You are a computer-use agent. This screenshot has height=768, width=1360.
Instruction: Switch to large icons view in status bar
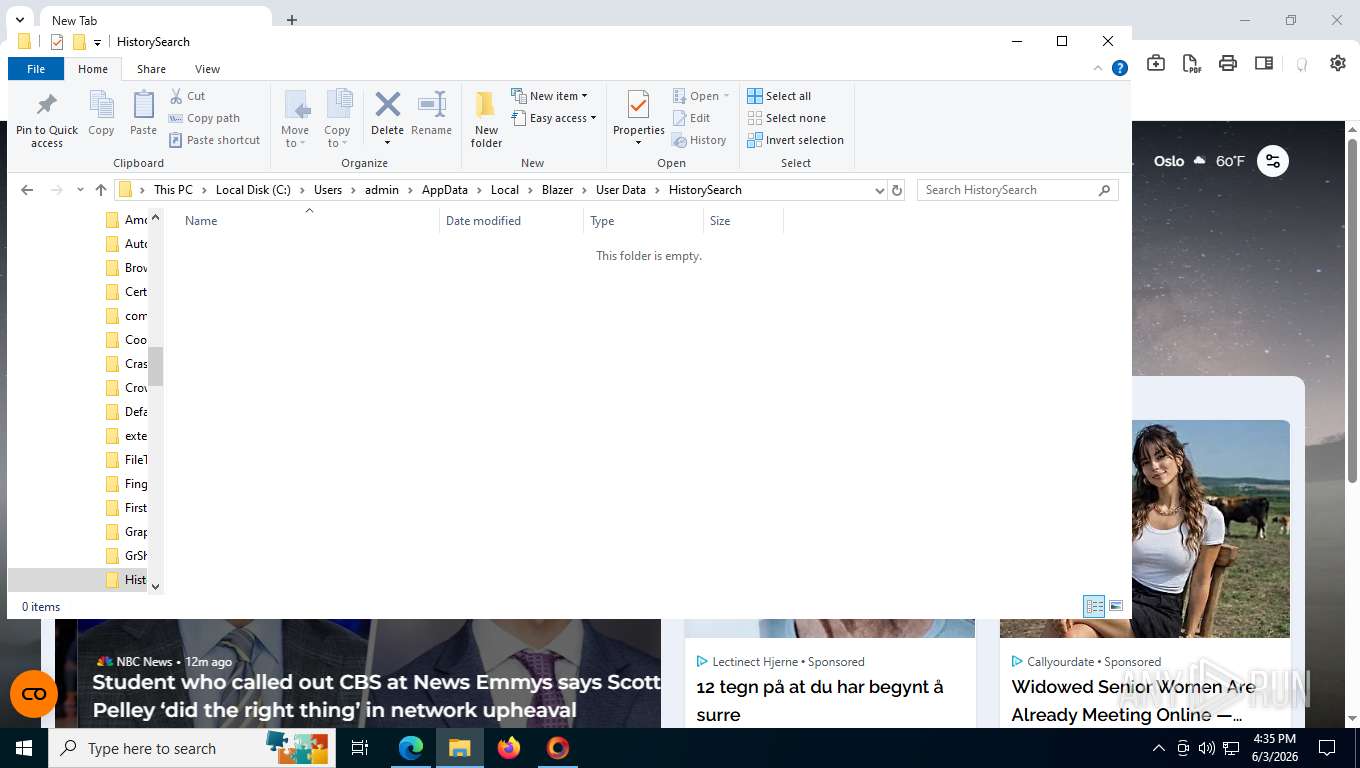[x=1116, y=606]
